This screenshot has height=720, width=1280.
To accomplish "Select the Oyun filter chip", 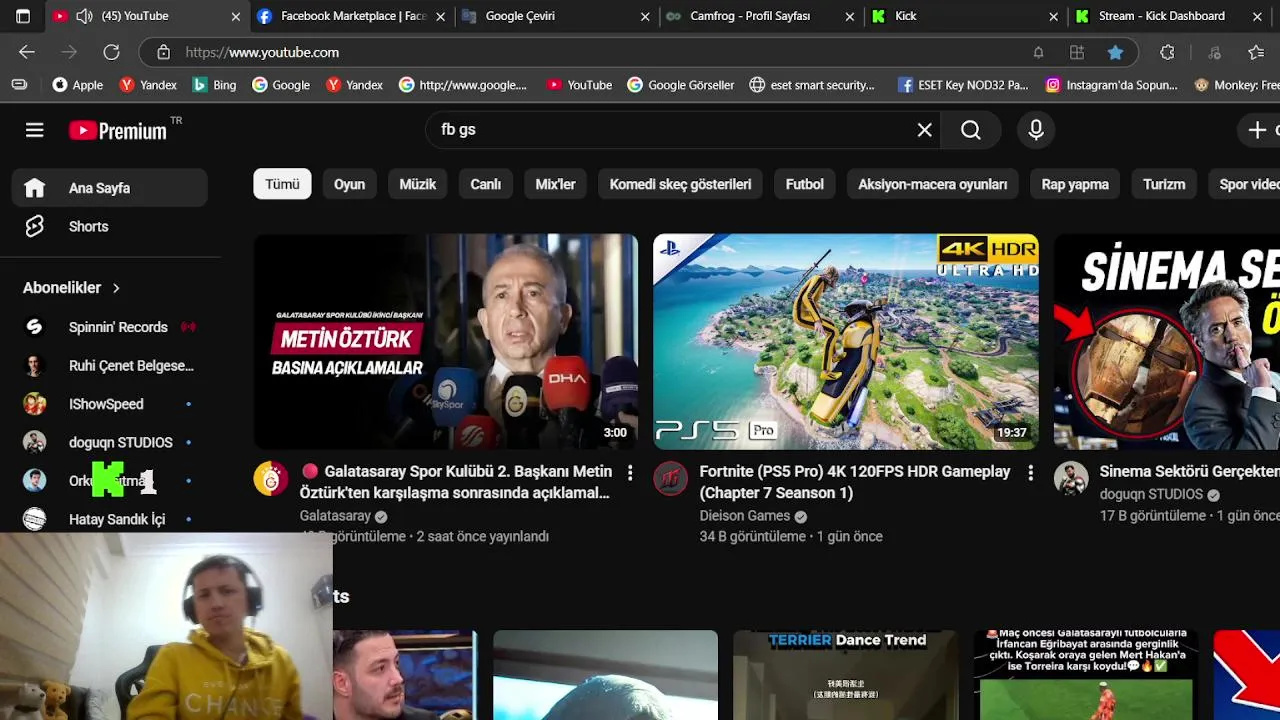I will (349, 184).
